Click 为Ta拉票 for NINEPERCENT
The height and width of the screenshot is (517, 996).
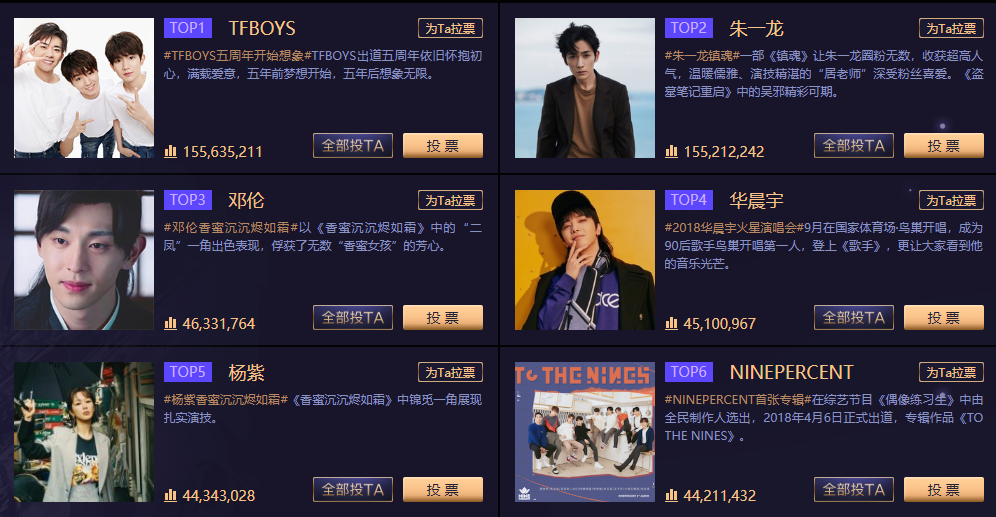pyautogui.click(x=952, y=372)
